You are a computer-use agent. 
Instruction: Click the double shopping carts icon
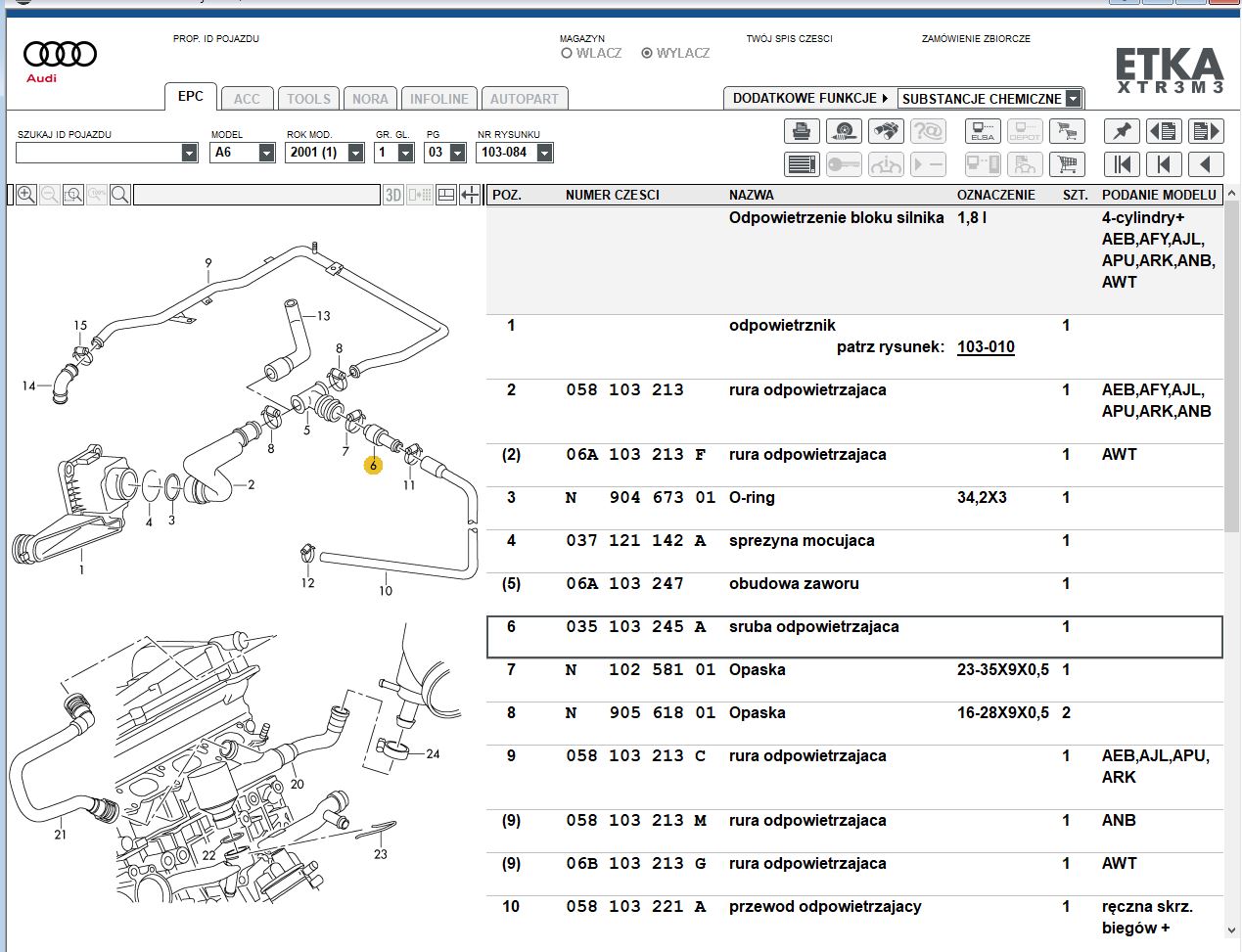click(x=1067, y=131)
